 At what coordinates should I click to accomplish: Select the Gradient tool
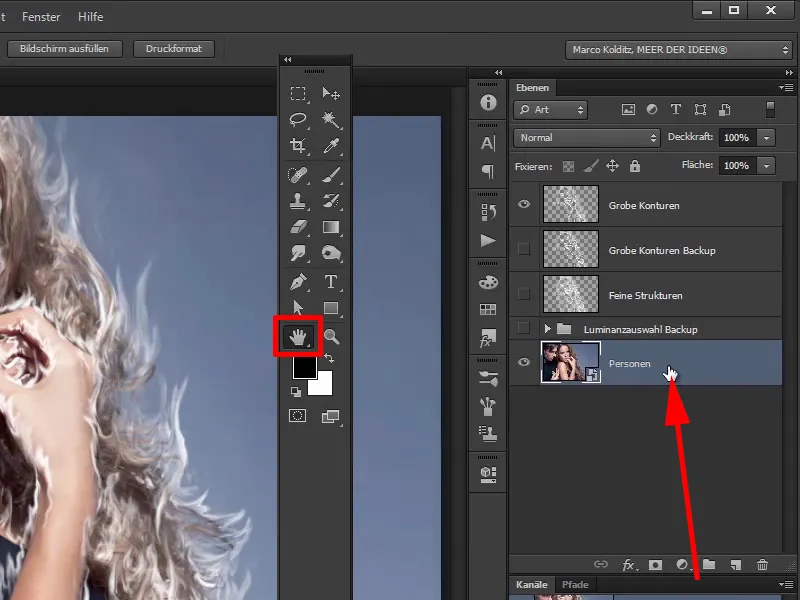pos(331,227)
